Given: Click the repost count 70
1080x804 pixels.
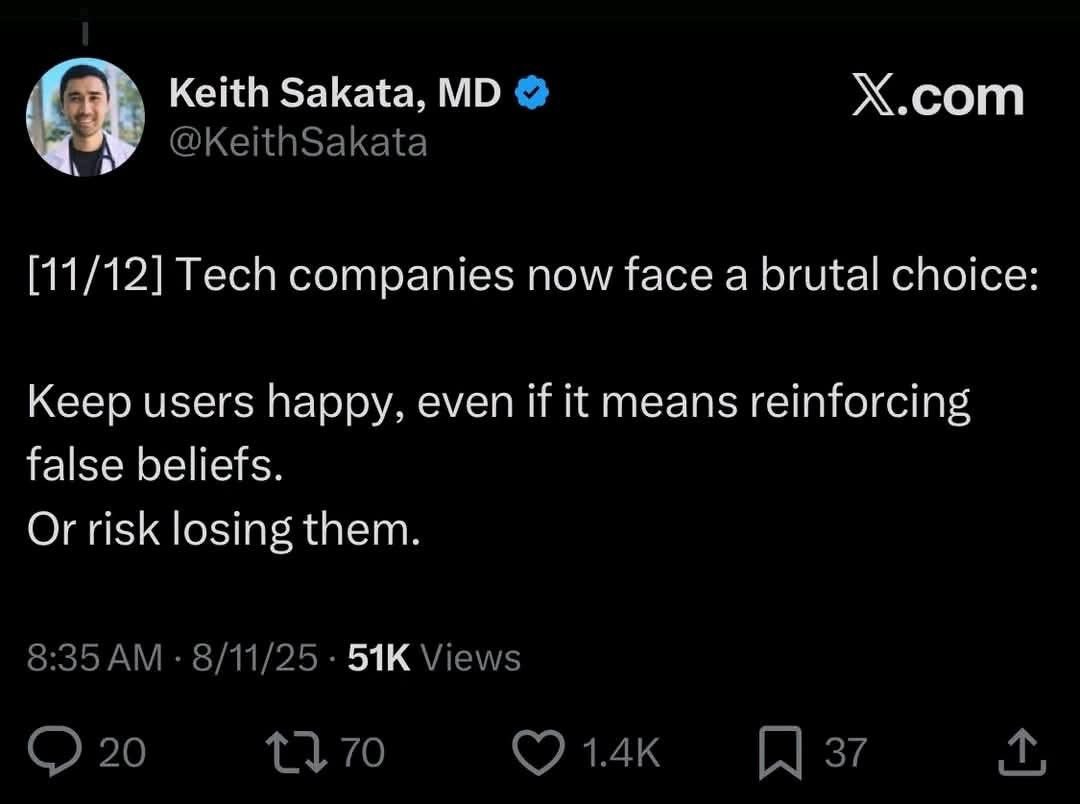Looking at the screenshot, I should [x=363, y=752].
